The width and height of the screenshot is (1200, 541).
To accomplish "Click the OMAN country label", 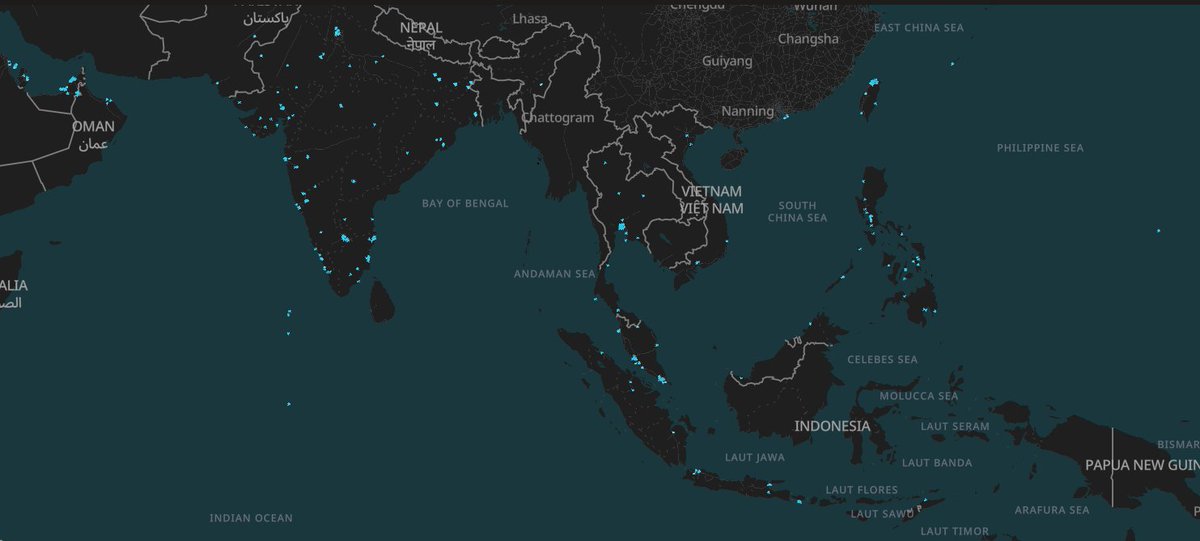I will (x=93, y=134).
